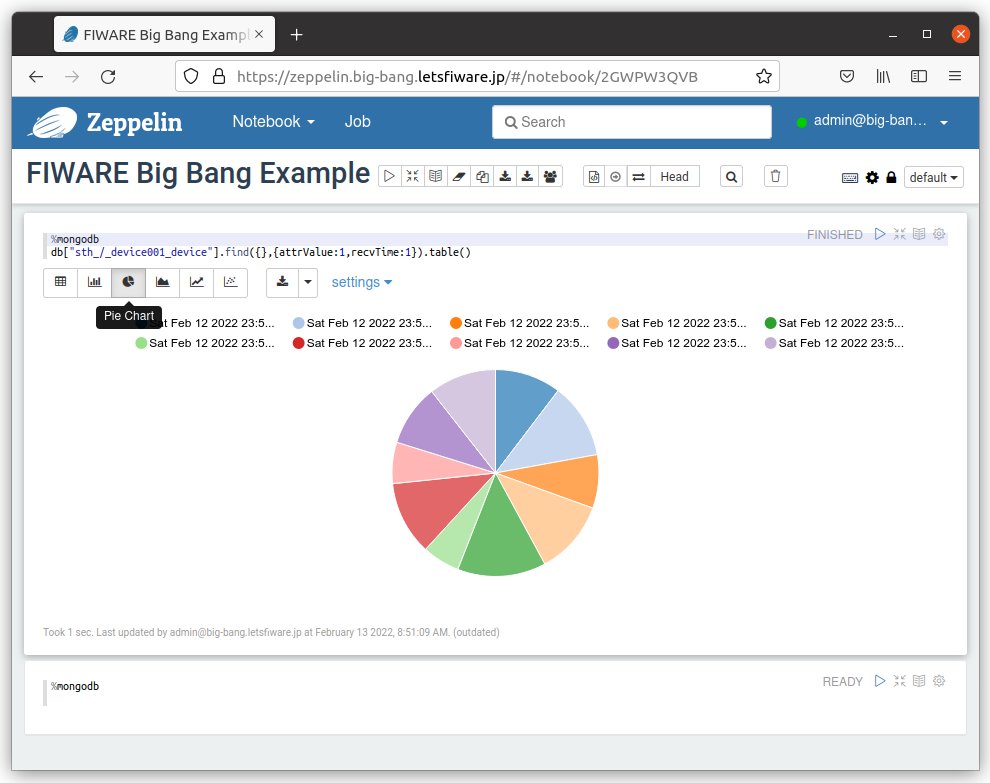Open the Head revision dropdown
The image size is (990, 783).
(674, 177)
